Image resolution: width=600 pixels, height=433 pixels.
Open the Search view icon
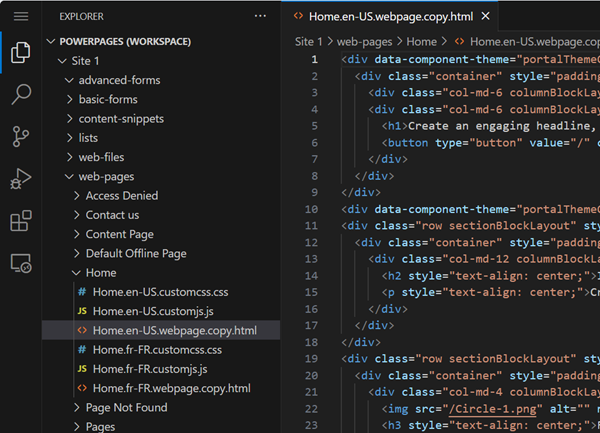pos(20,95)
